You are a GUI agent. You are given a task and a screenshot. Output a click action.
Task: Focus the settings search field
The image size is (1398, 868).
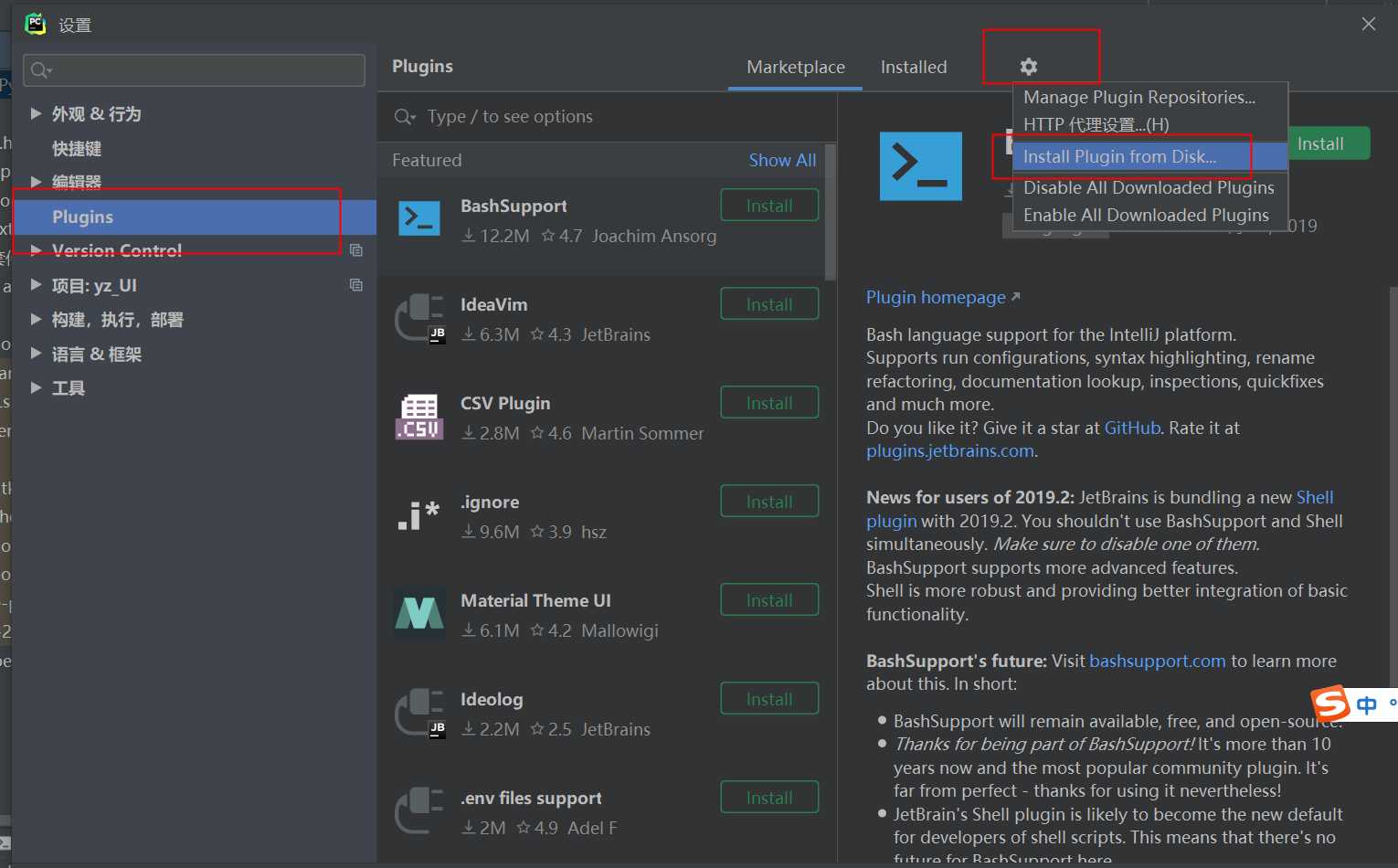(x=194, y=70)
